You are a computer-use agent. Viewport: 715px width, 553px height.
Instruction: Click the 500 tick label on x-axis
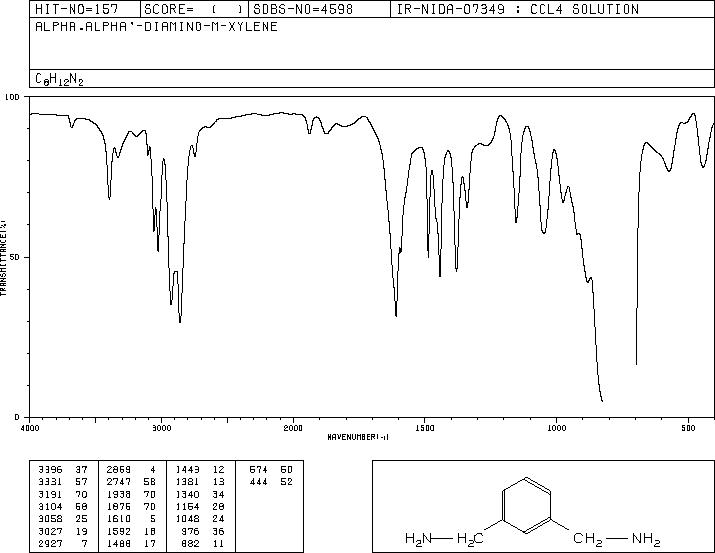(688, 428)
